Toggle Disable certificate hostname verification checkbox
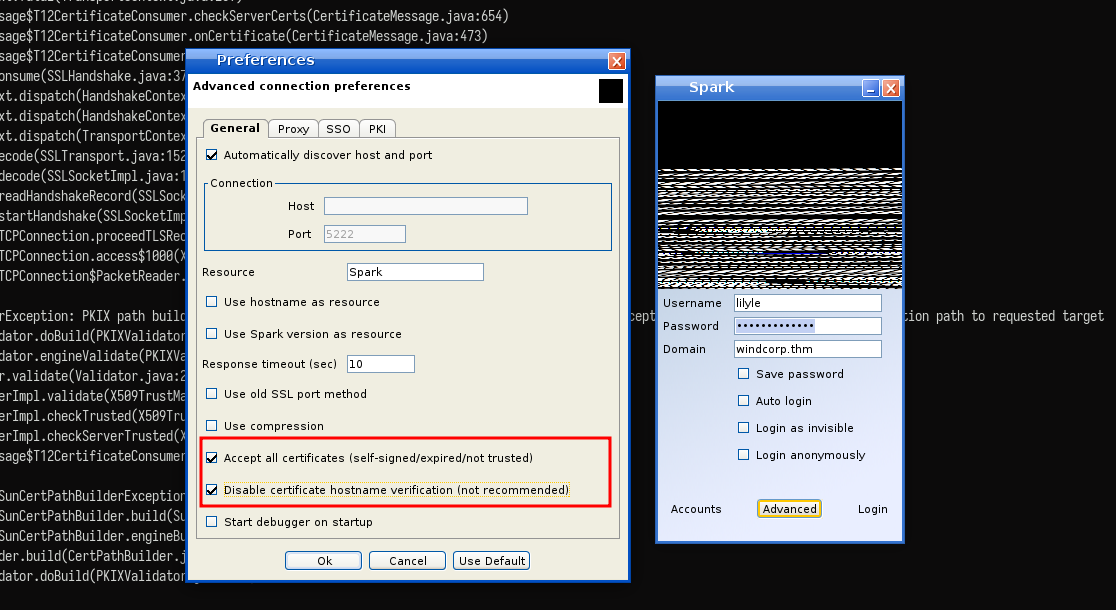The width and height of the screenshot is (1116, 610). (x=211, y=490)
